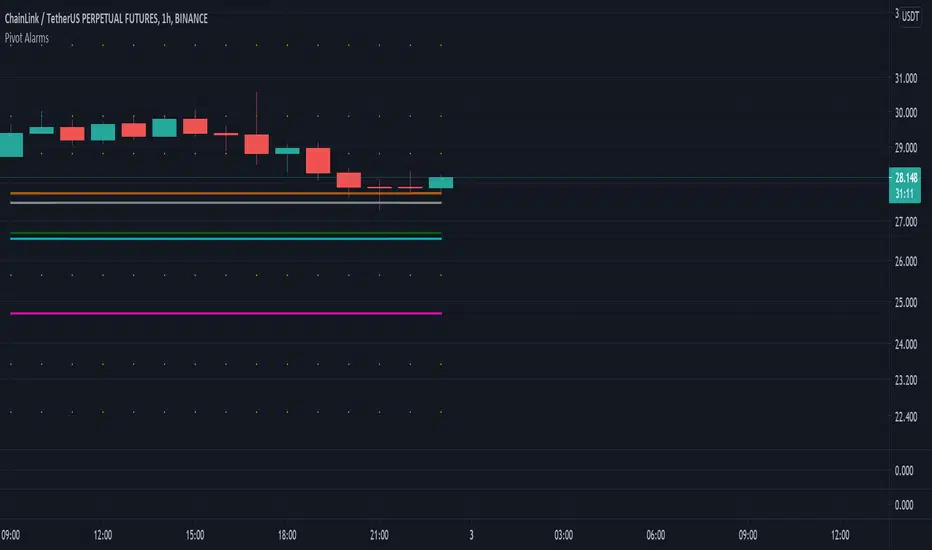Click the 21:00 time axis label
Image resolution: width=932 pixels, height=550 pixels.
(x=379, y=533)
